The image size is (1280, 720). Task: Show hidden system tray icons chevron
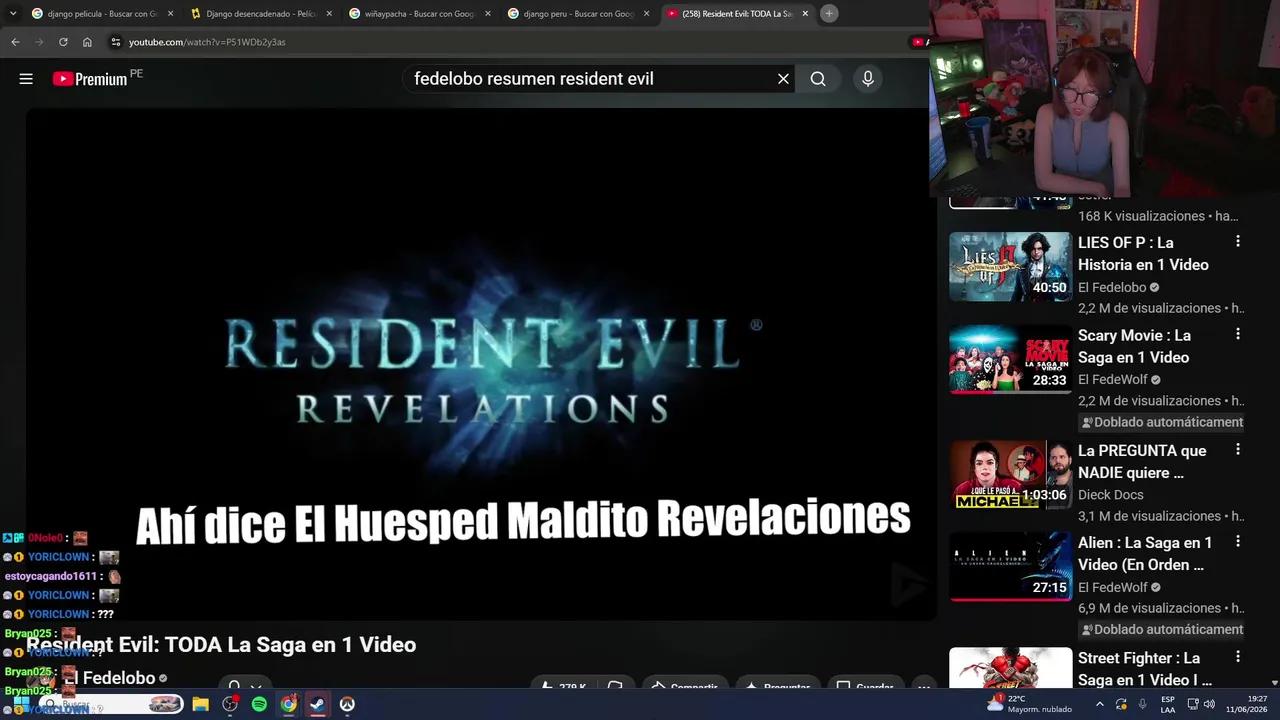coord(1100,704)
